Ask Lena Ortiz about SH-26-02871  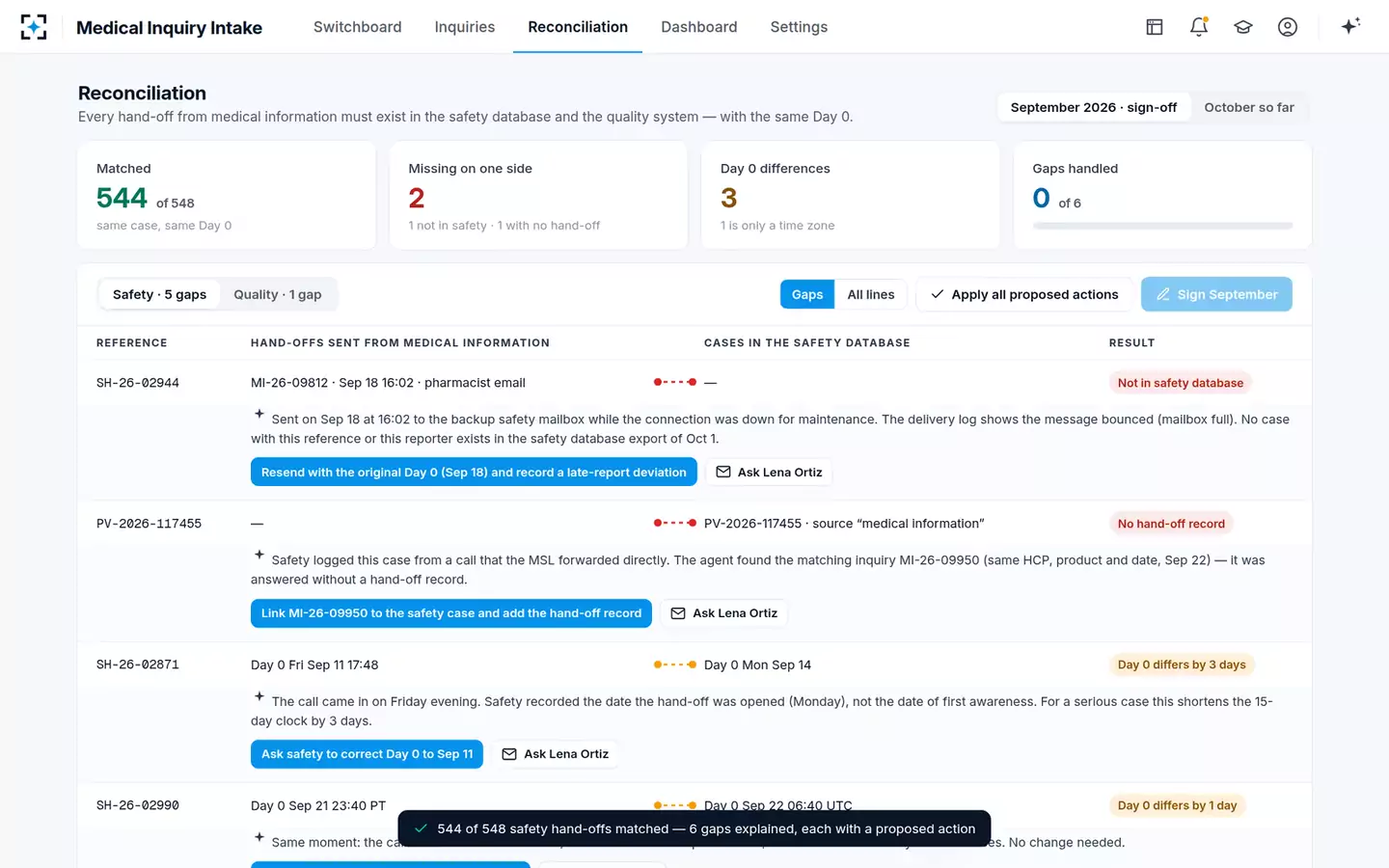click(x=555, y=753)
